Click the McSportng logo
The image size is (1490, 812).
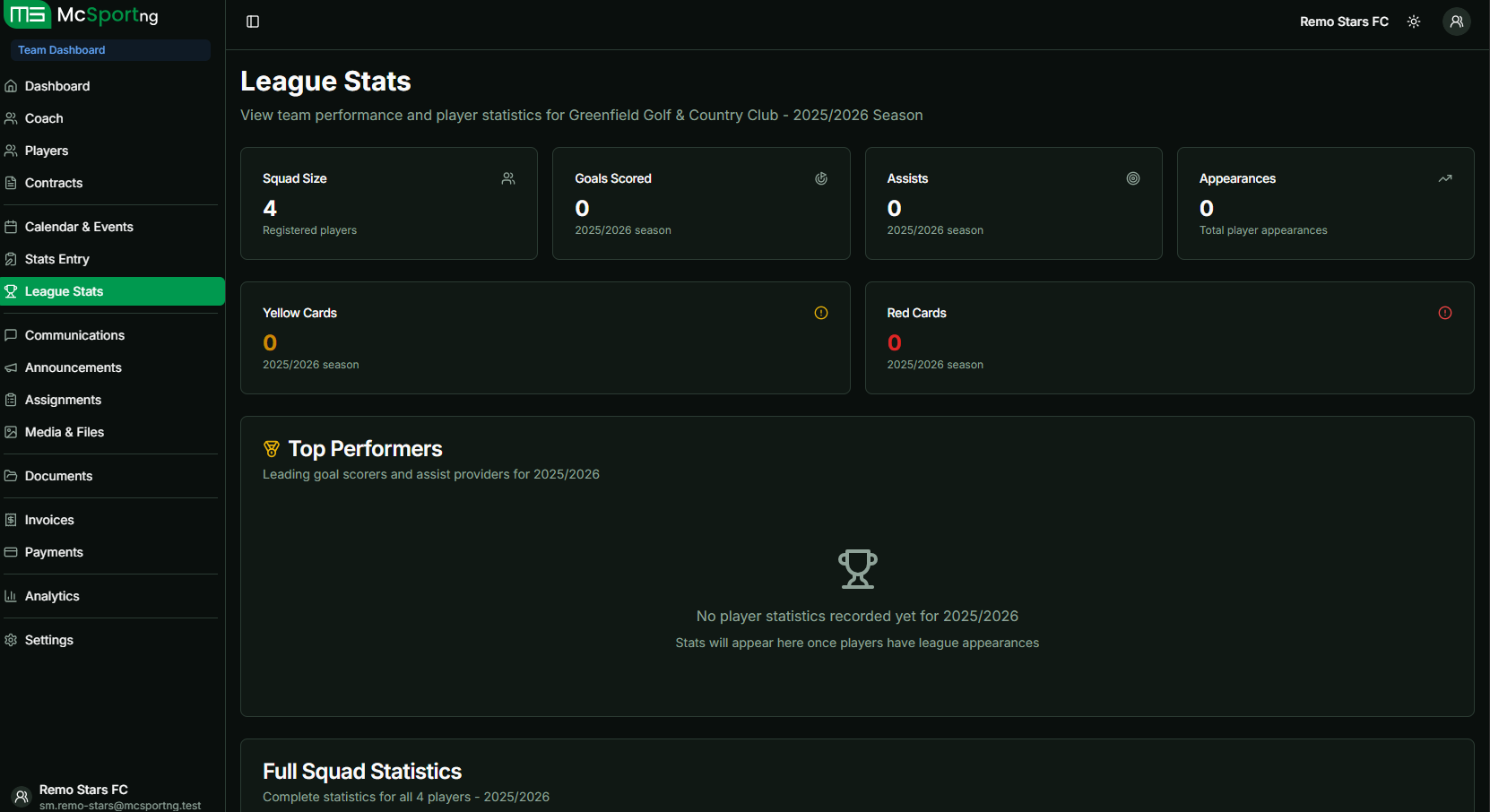coord(82,15)
